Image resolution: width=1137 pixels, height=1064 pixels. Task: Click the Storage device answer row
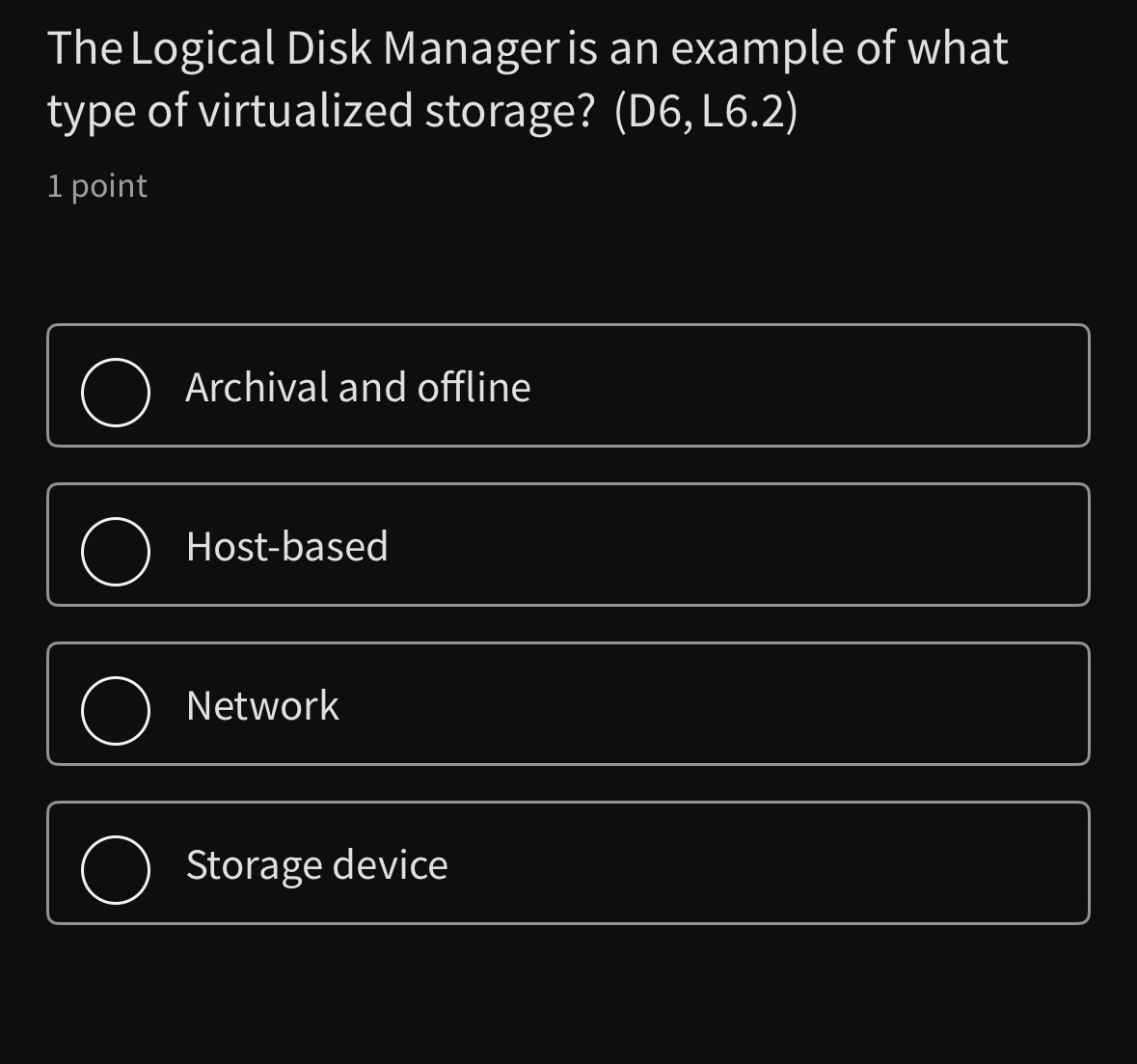click(x=568, y=862)
